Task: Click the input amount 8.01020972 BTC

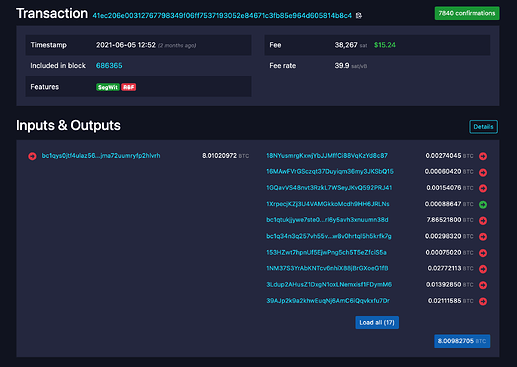Action: tap(225, 156)
